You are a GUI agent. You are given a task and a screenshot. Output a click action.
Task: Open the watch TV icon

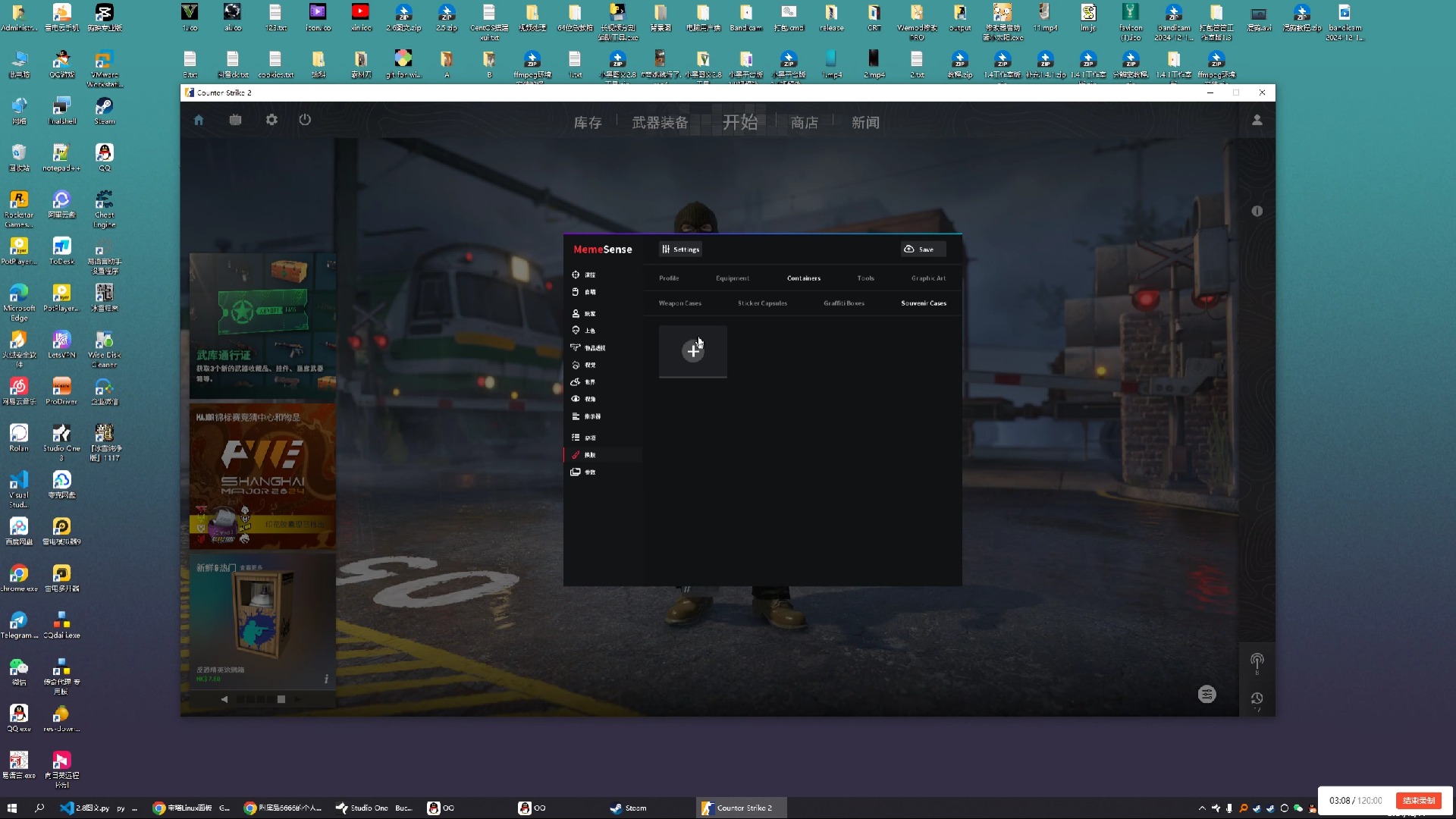coord(235,120)
